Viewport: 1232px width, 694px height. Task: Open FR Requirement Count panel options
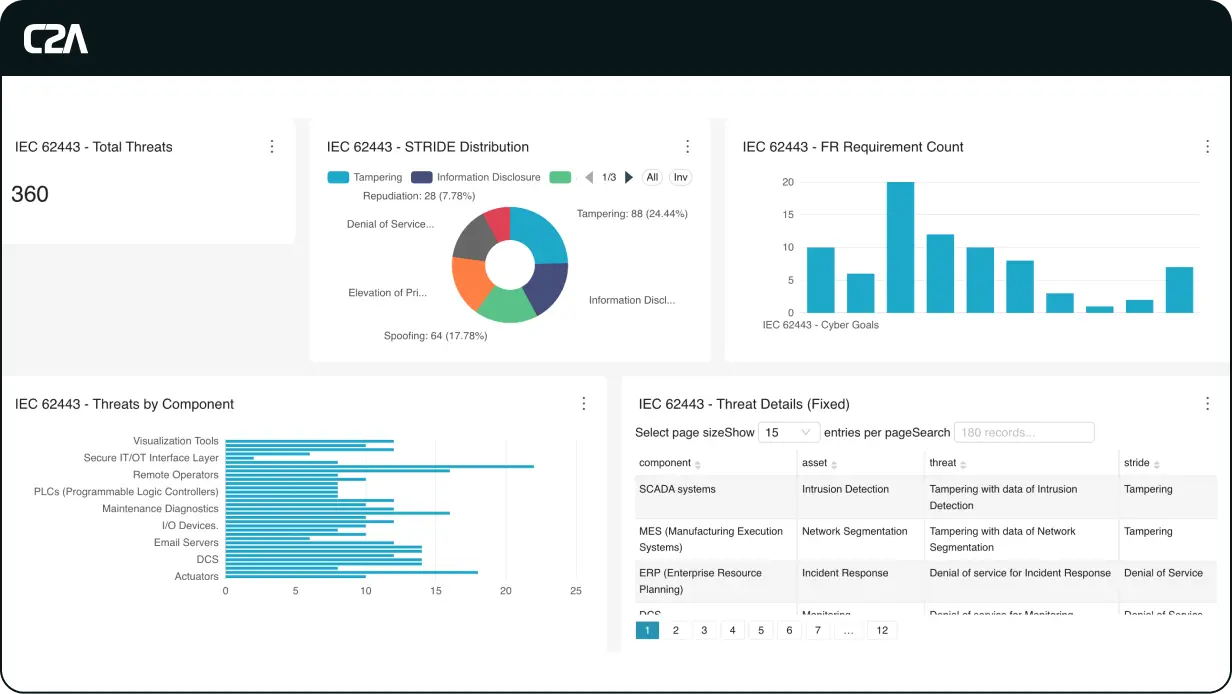click(1207, 147)
